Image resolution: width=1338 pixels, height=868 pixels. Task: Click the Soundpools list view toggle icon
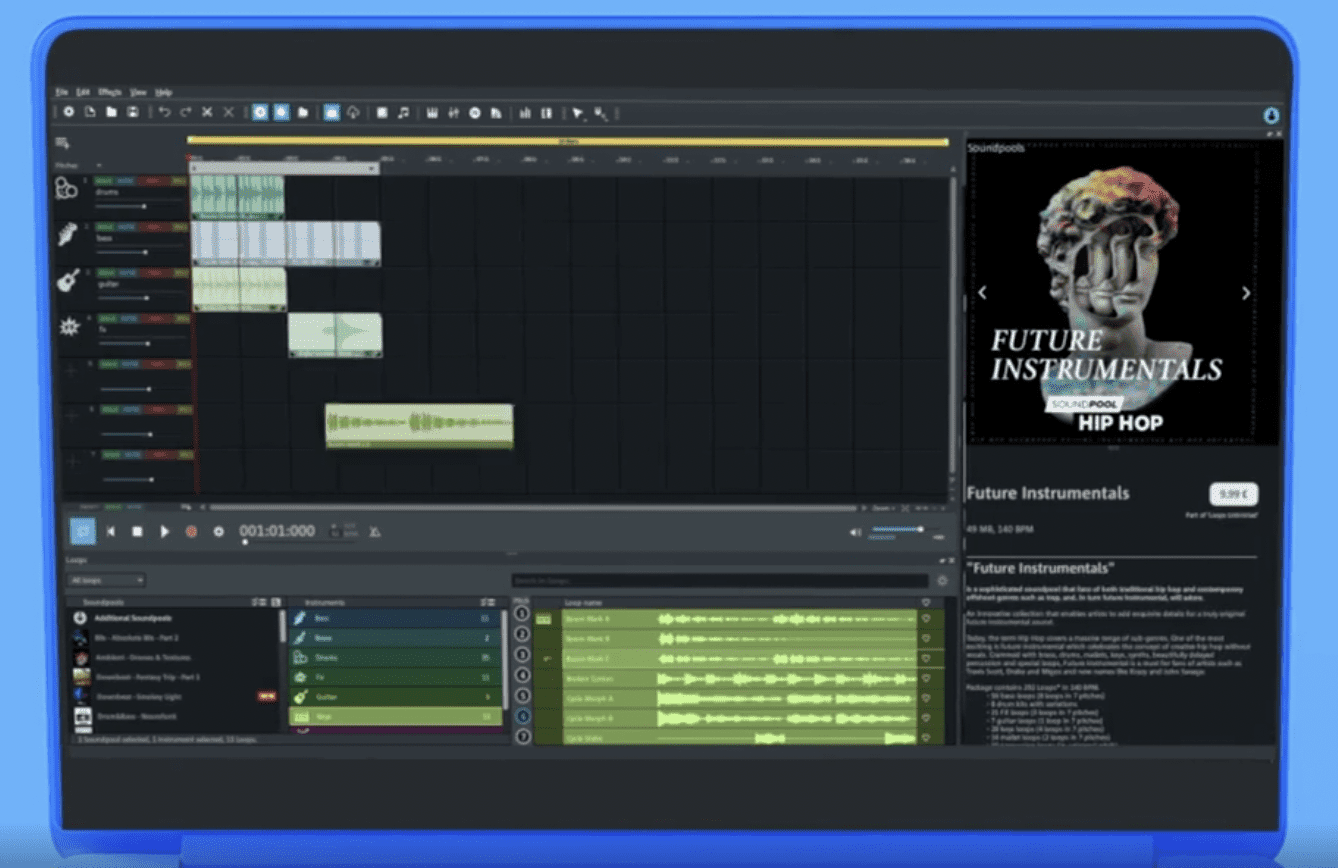[257, 602]
